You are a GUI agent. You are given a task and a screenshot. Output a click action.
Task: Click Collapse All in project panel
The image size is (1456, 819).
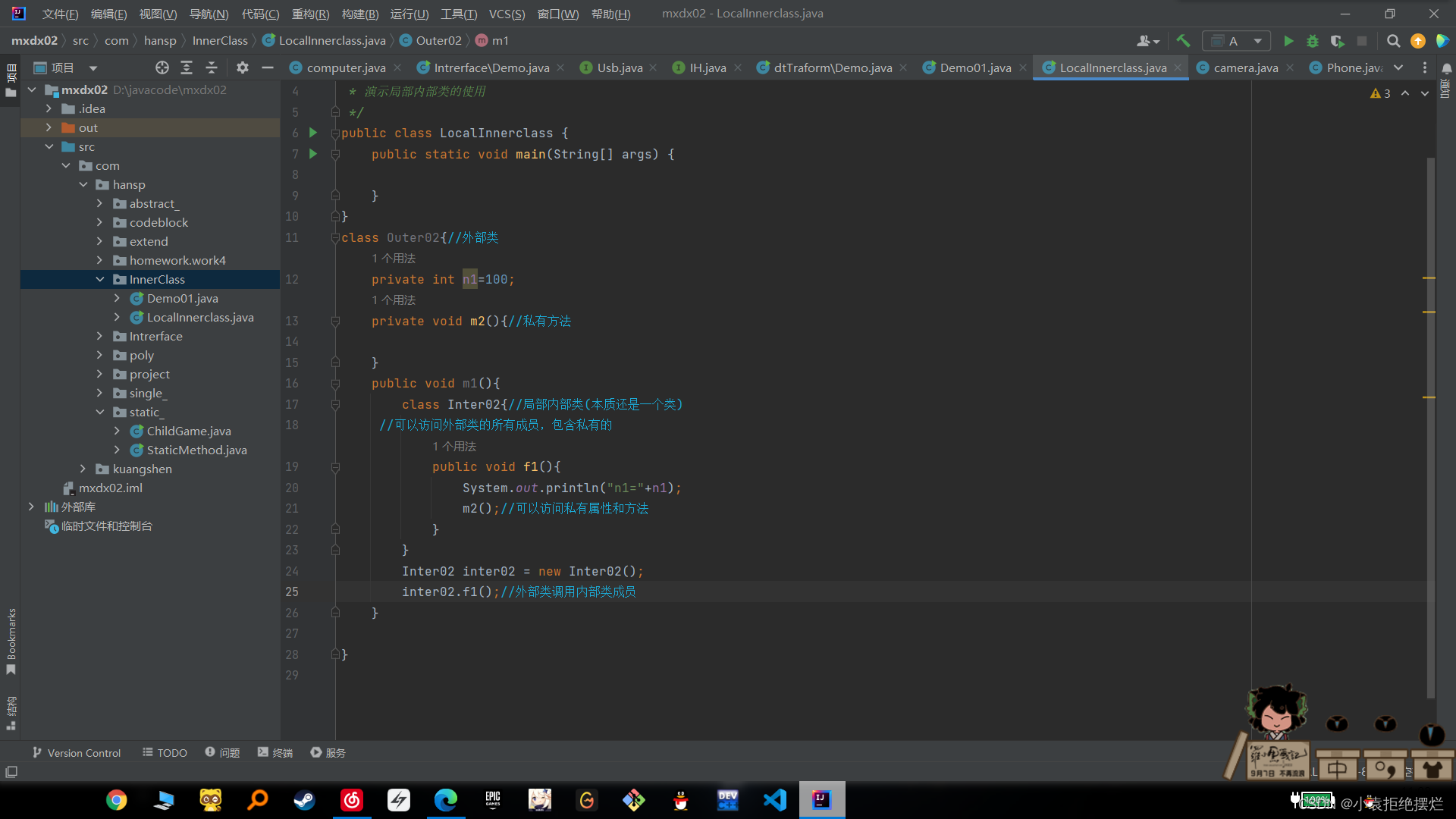pos(212,68)
